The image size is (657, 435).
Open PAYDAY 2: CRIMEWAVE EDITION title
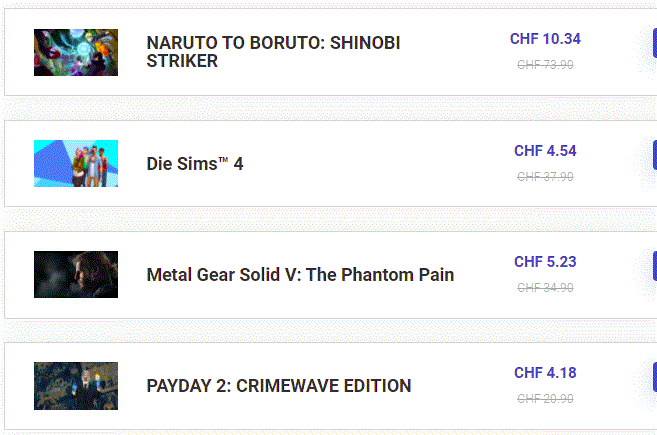point(279,386)
